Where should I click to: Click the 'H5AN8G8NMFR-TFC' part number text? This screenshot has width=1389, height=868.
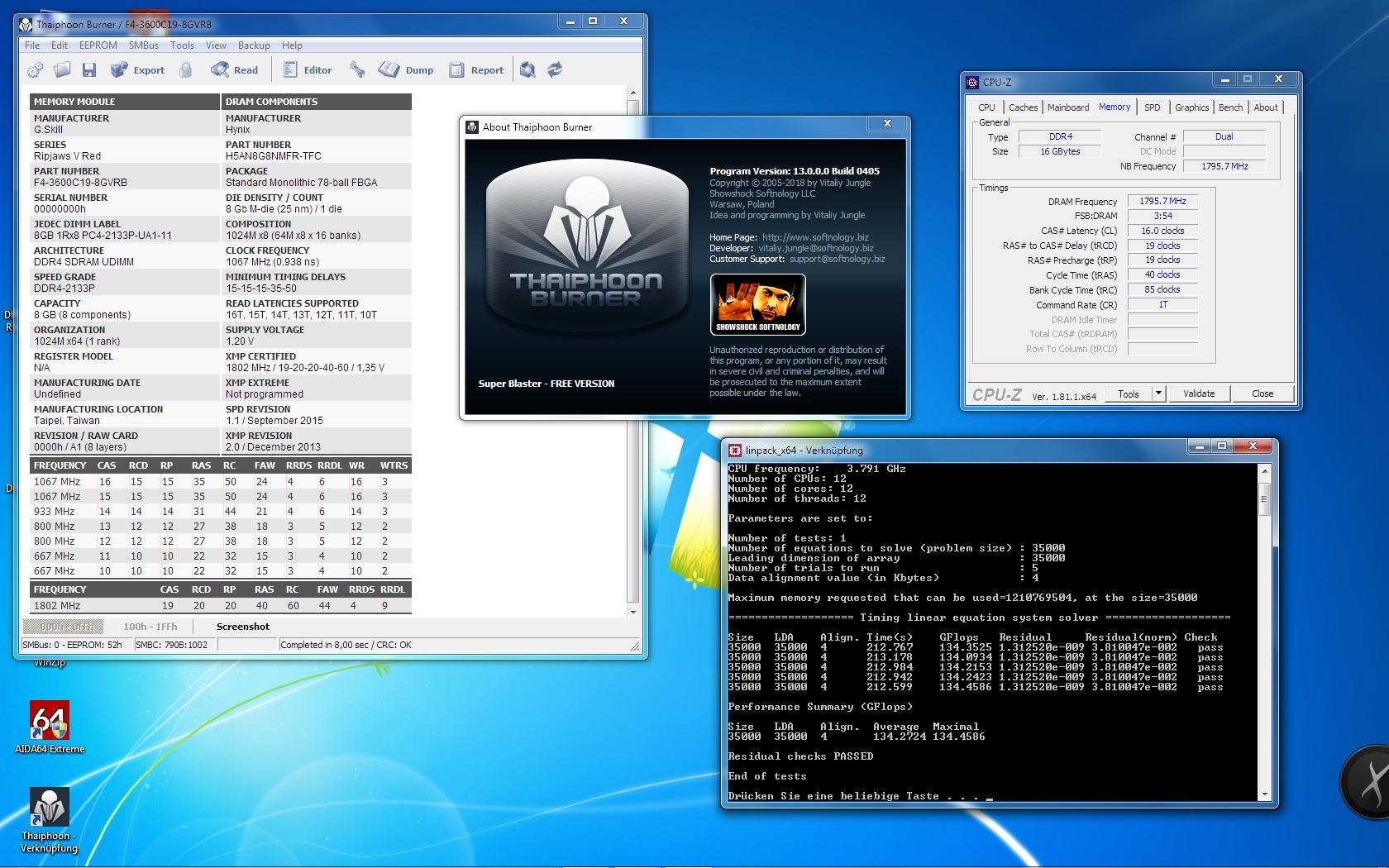pyautogui.click(x=274, y=155)
